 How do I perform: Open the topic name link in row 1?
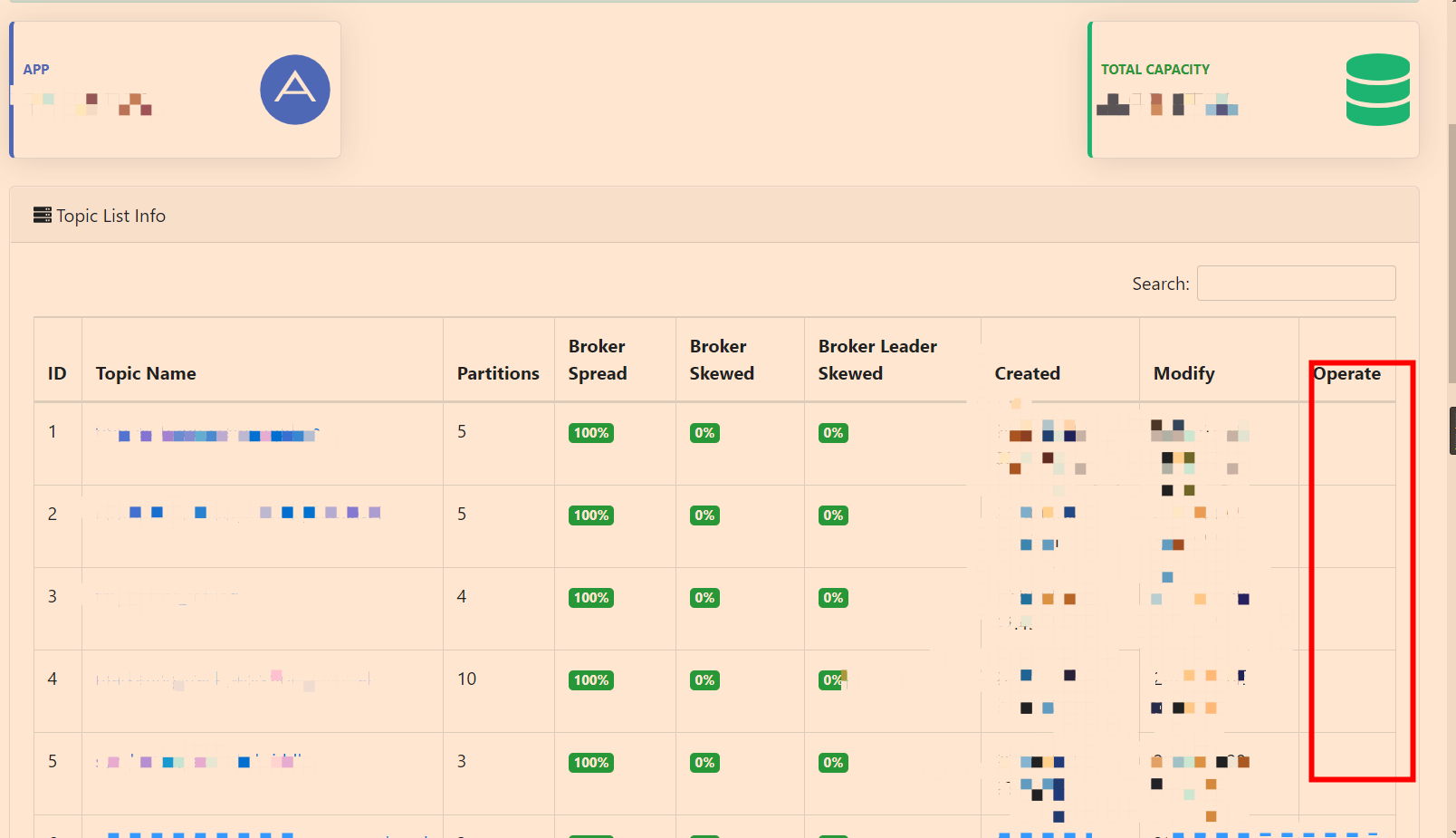pyautogui.click(x=207, y=435)
